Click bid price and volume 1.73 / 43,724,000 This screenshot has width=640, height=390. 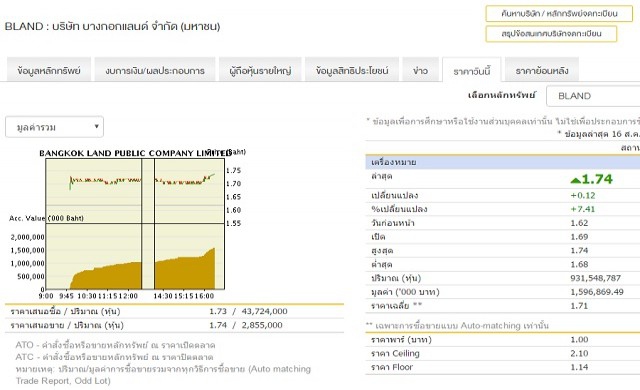coord(248,311)
